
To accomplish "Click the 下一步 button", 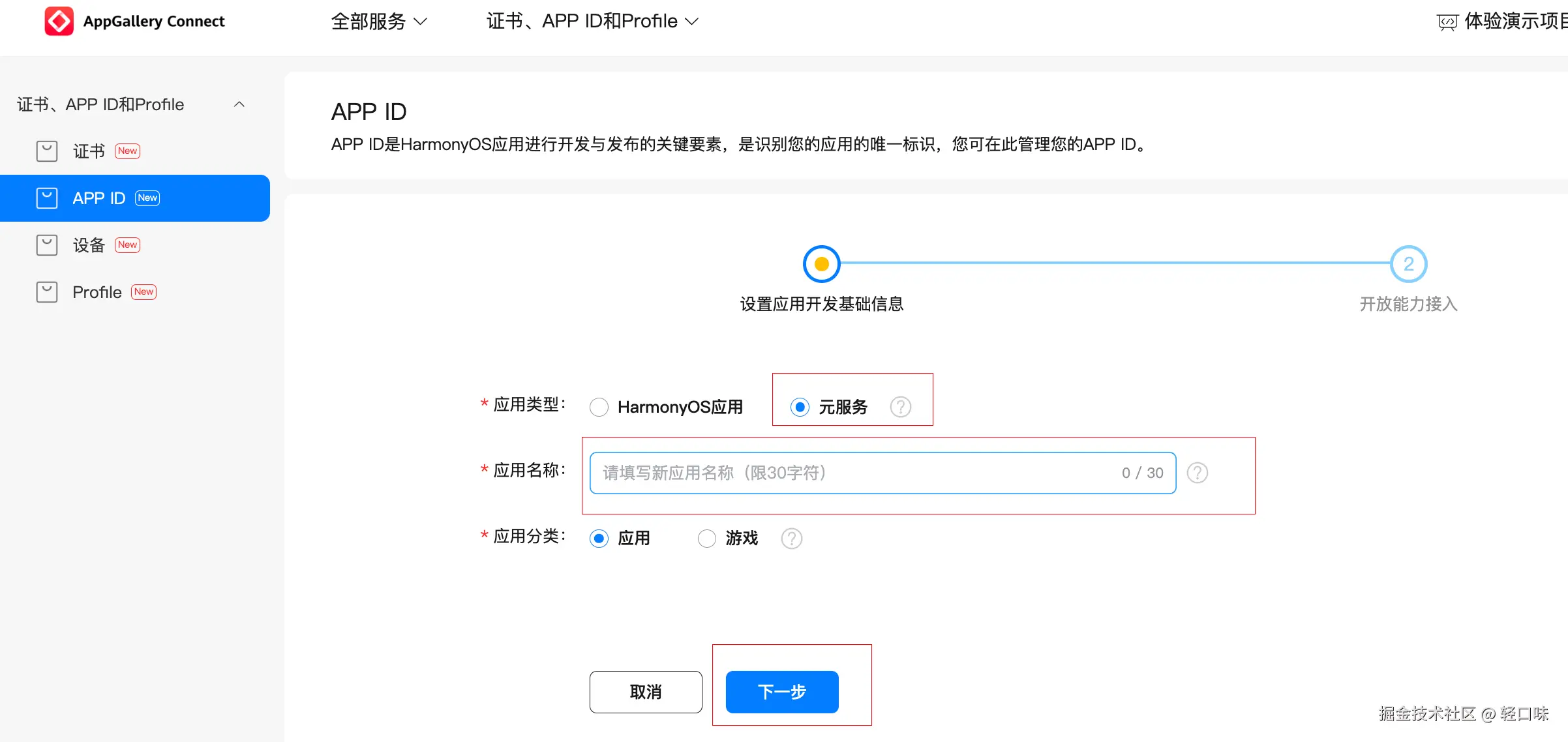I will [x=781, y=692].
